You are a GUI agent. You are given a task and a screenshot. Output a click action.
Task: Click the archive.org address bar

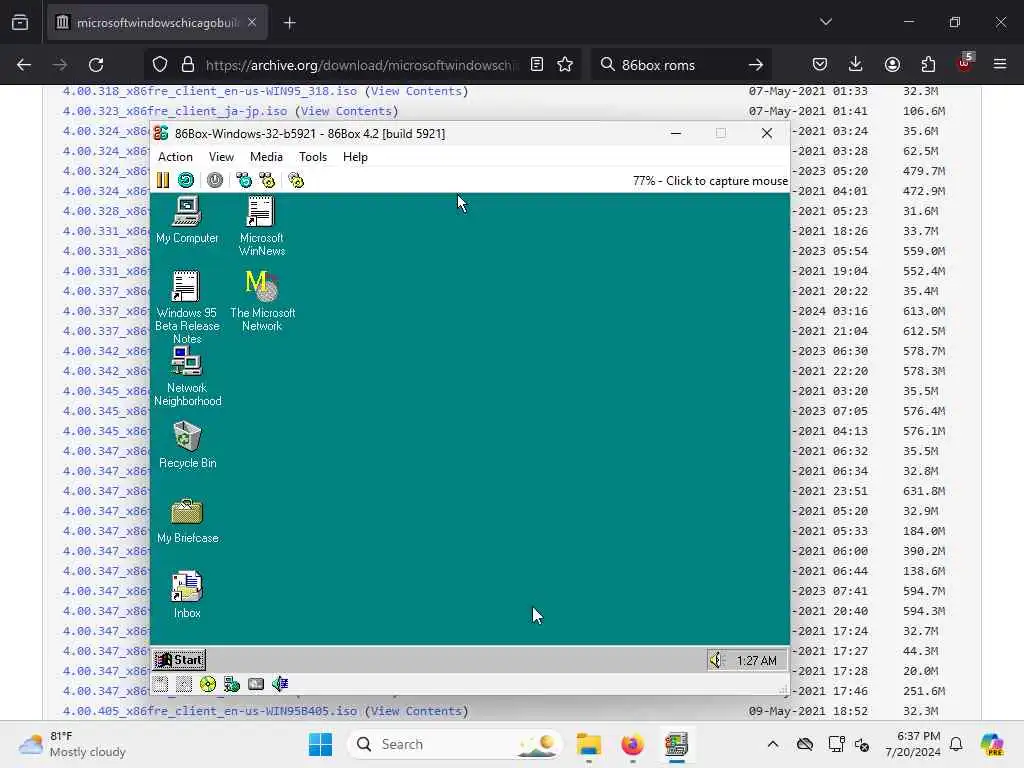click(x=362, y=65)
